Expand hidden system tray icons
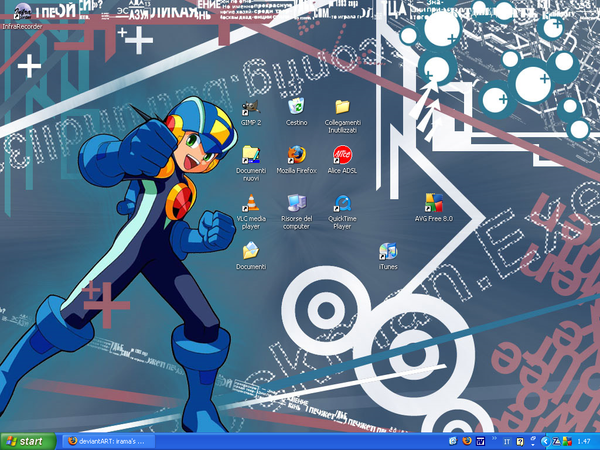600x450 pixels. point(546,442)
